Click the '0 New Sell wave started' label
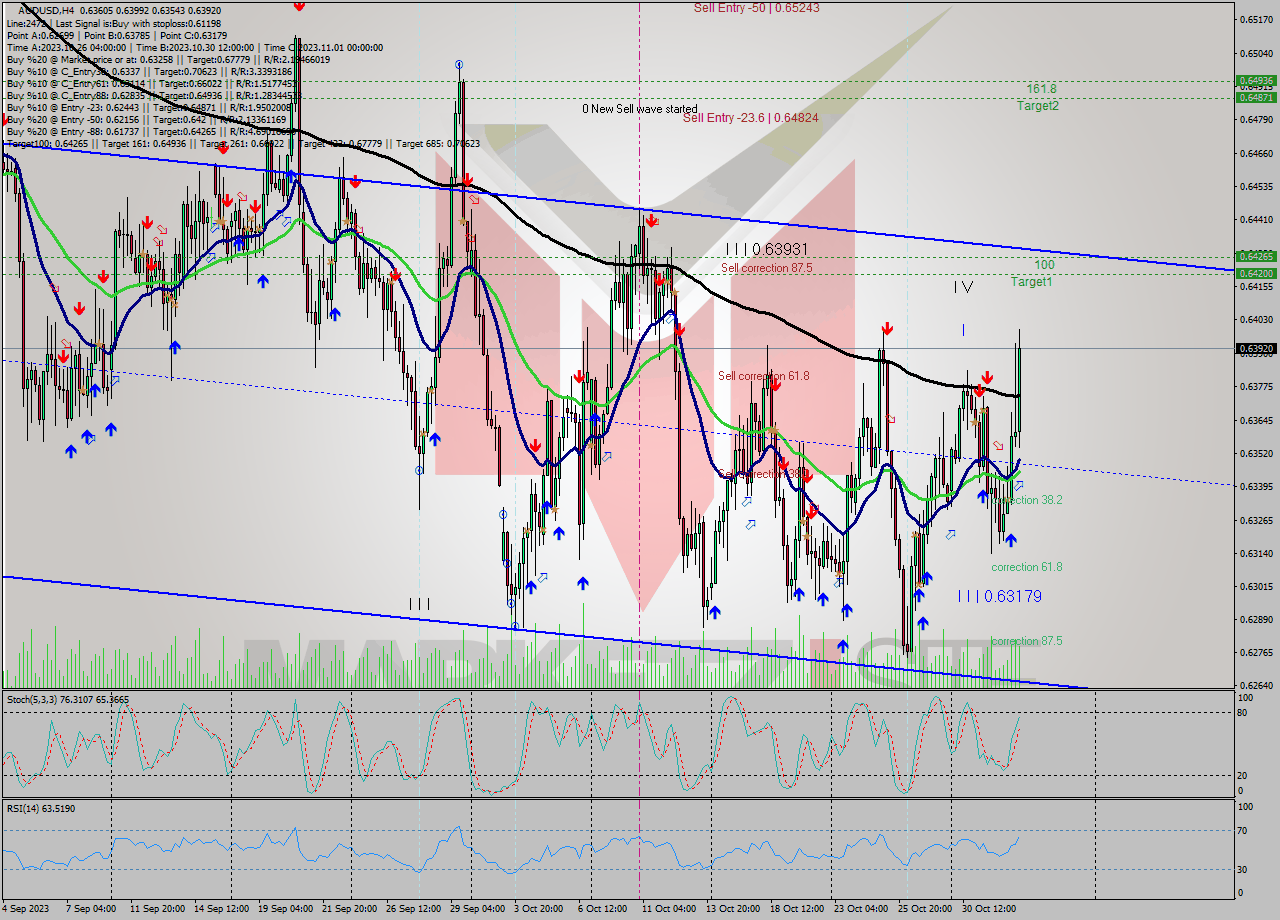Screen dimensions: 1280x920 coord(640,109)
